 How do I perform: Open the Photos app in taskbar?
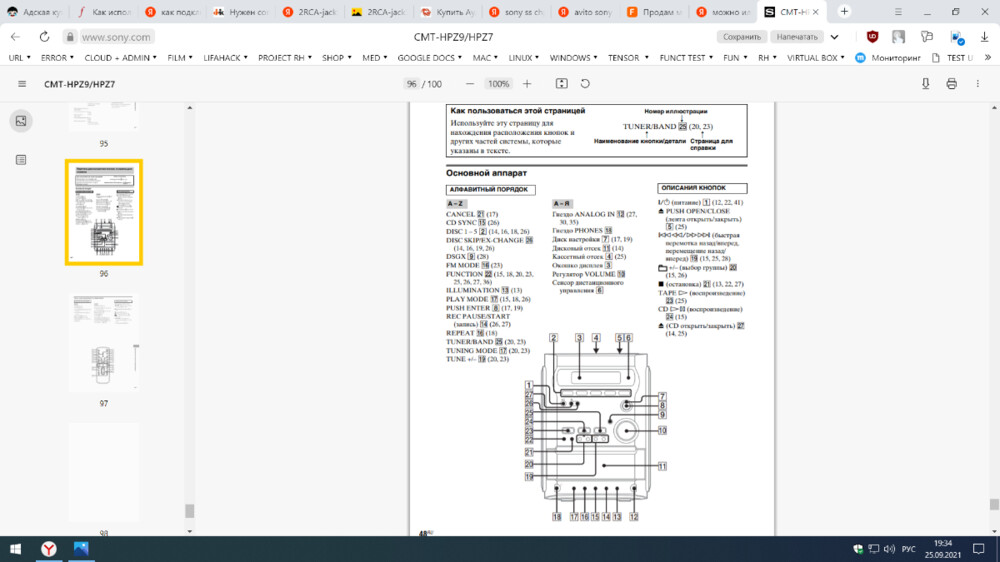[x=81, y=549]
